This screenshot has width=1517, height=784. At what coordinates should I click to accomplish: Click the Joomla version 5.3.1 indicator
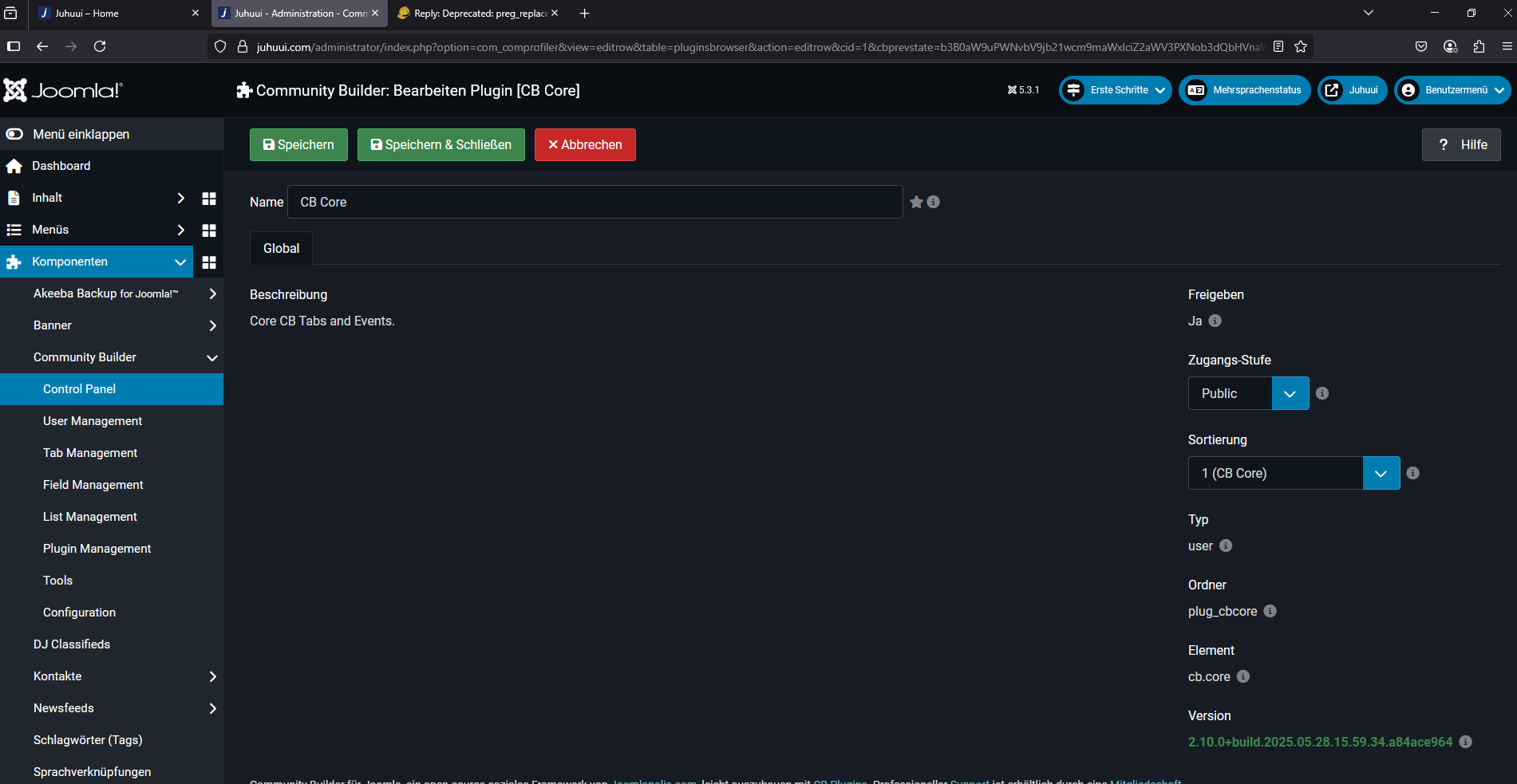click(x=1023, y=90)
